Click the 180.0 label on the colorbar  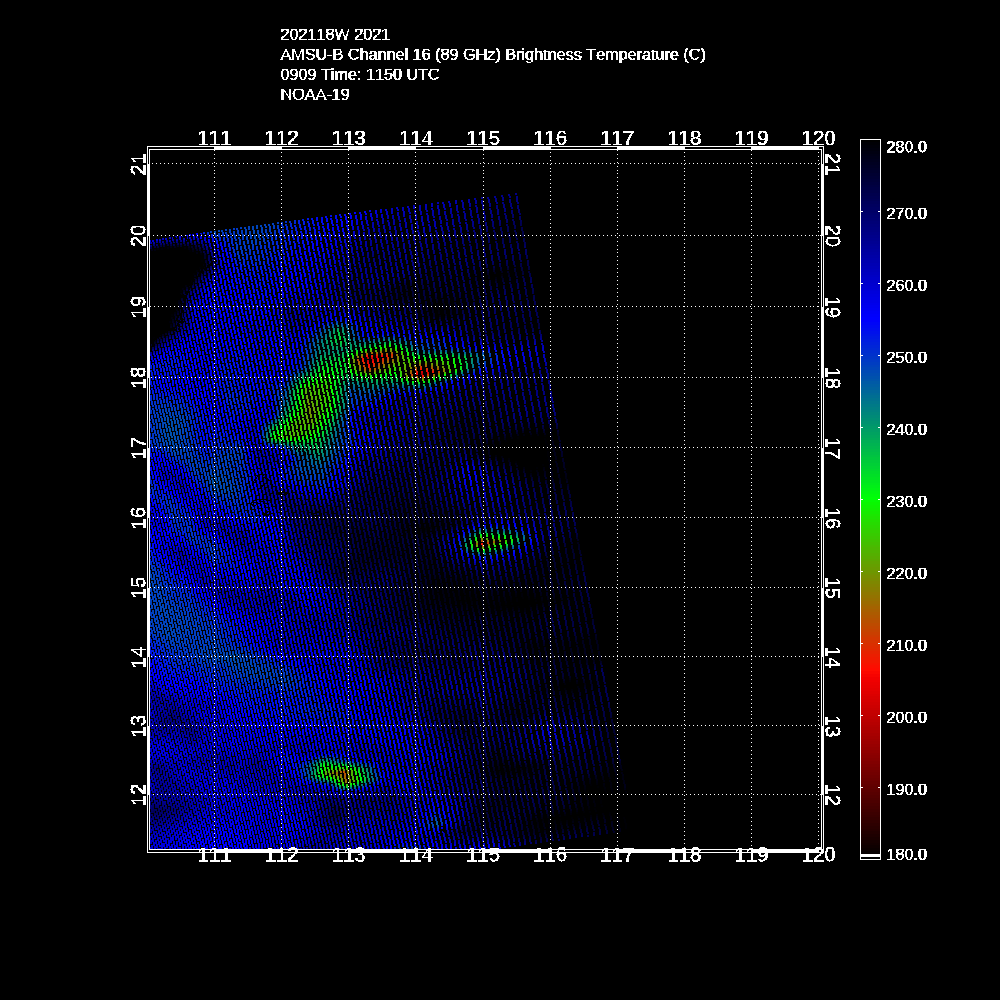[906, 854]
